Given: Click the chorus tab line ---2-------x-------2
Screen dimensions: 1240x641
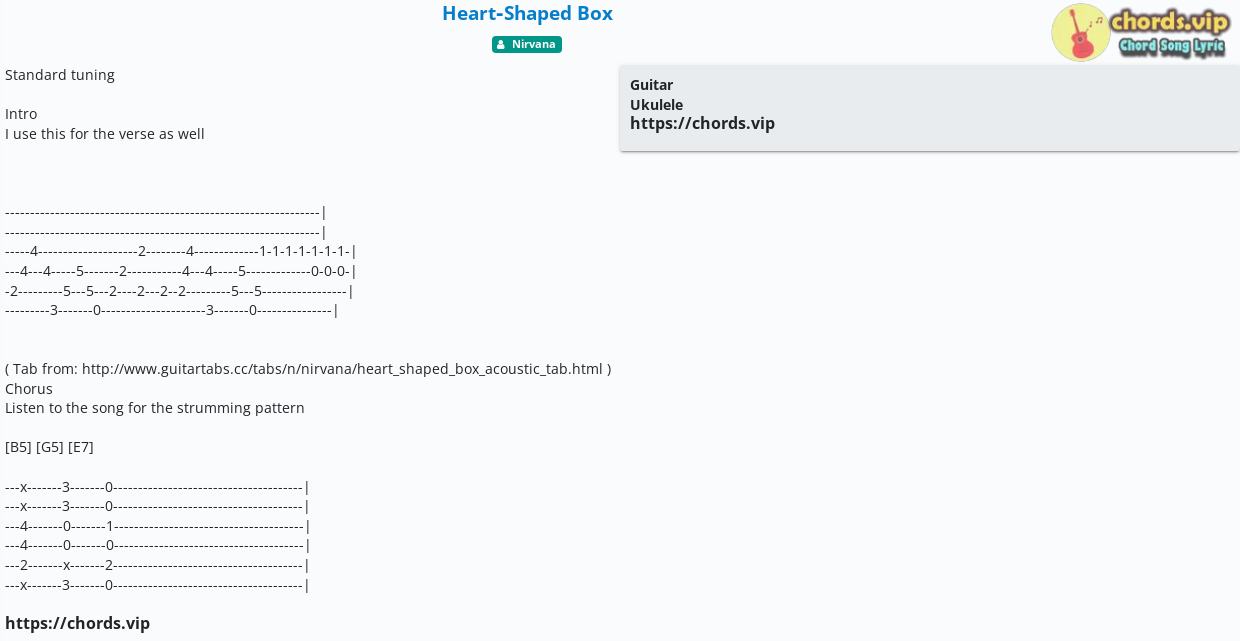Looking at the screenshot, I should 158,565.
